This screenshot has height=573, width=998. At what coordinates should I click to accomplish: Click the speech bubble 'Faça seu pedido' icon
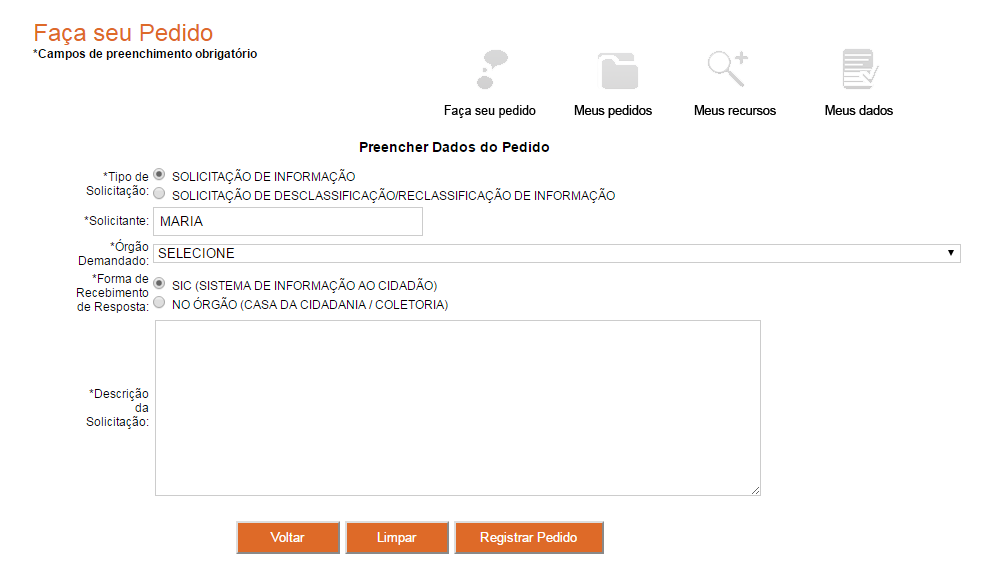coord(490,69)
